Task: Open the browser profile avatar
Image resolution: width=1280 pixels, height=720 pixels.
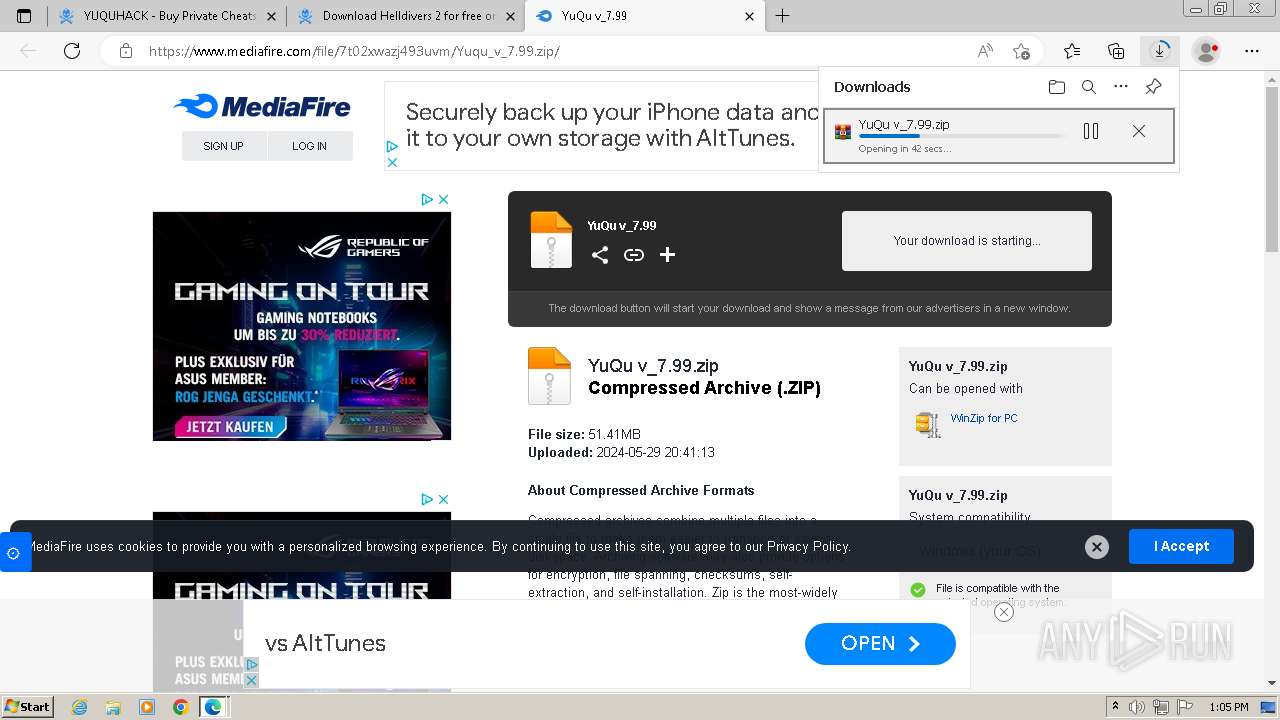Action: [1207, 51]
